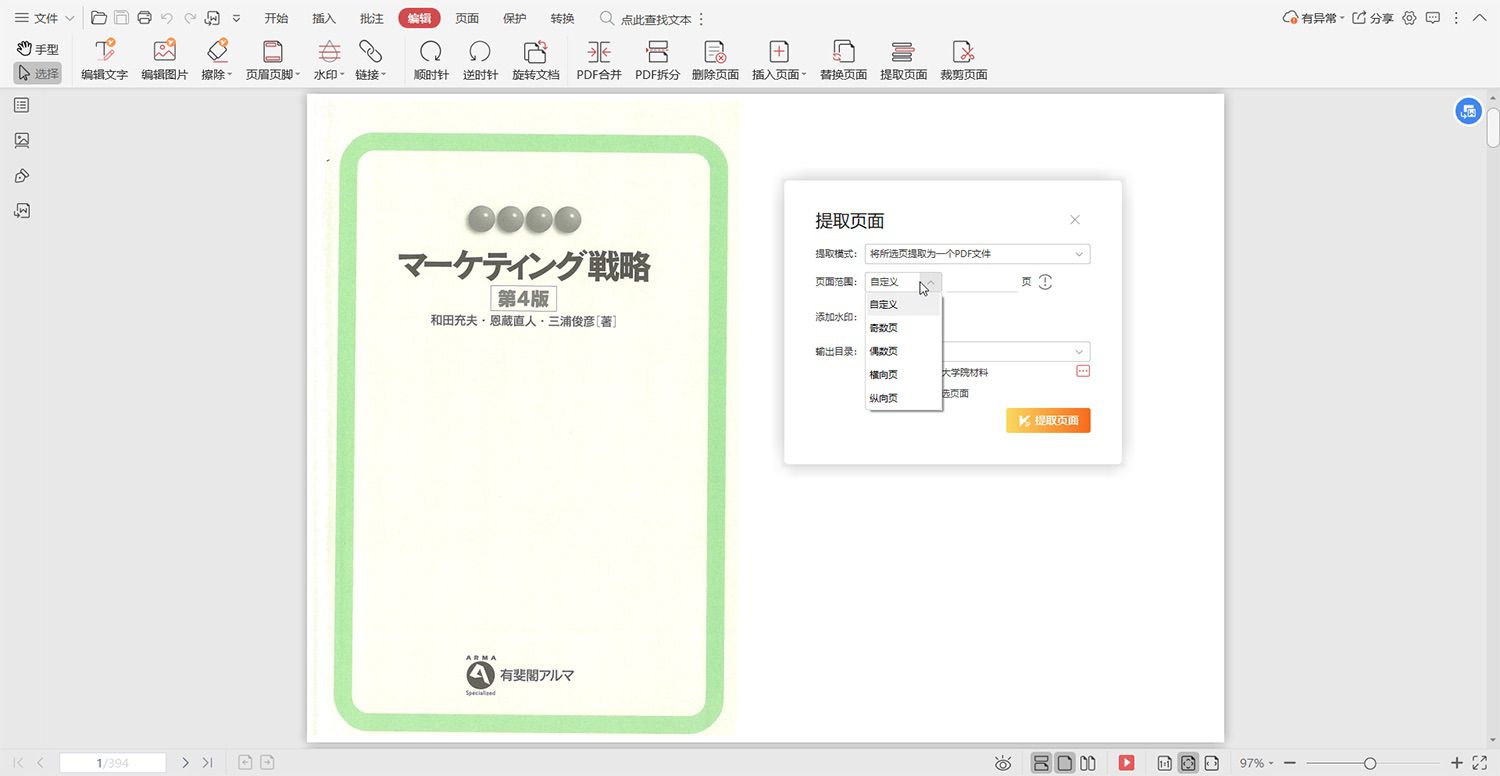The image size is (1500, 776).
Task: Switch to the 页面 tab
Action: [x=467, y=18]
